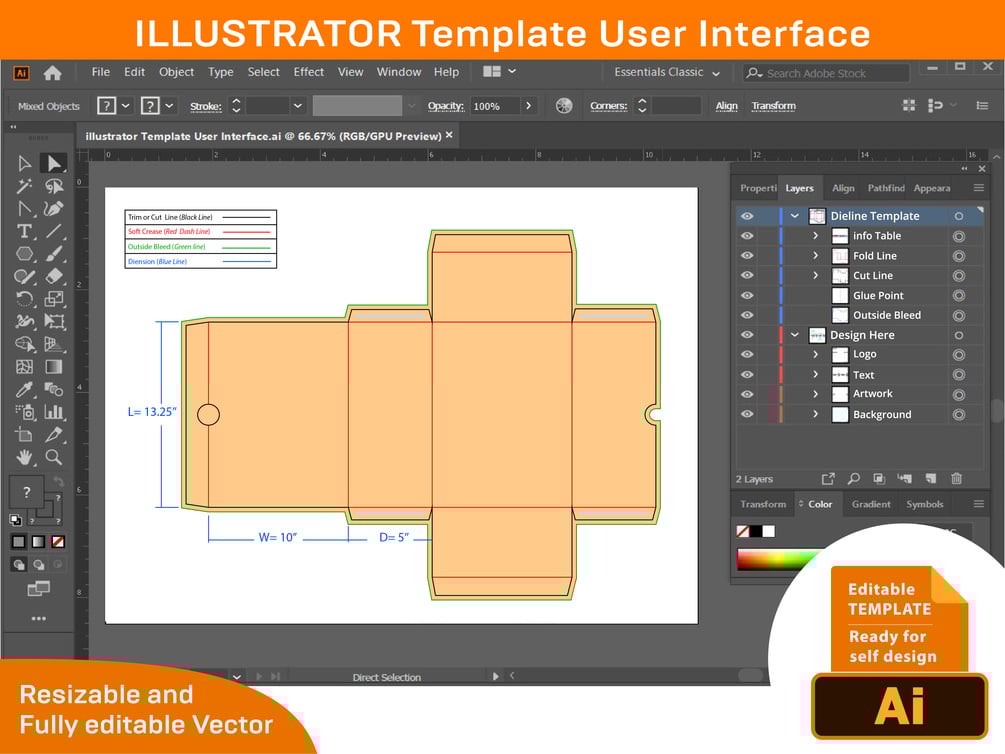Click the Delete Selection trash icon in Layers
1005x754 pixels.
(956, 478)
